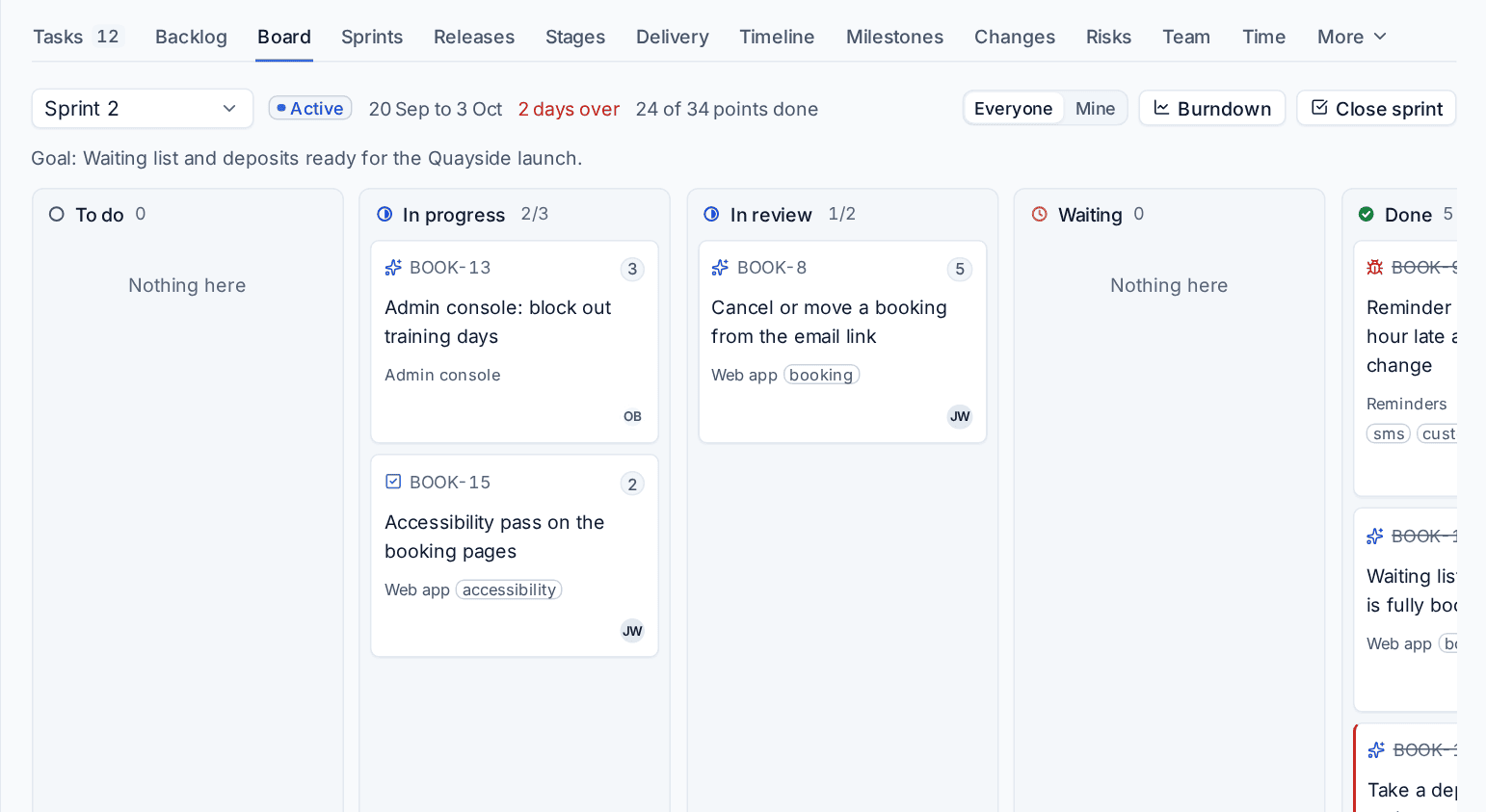Screen dimensions: 1486x812
Task: Click the 'Admin console' component label on BOOK-13
Action: 442,376
